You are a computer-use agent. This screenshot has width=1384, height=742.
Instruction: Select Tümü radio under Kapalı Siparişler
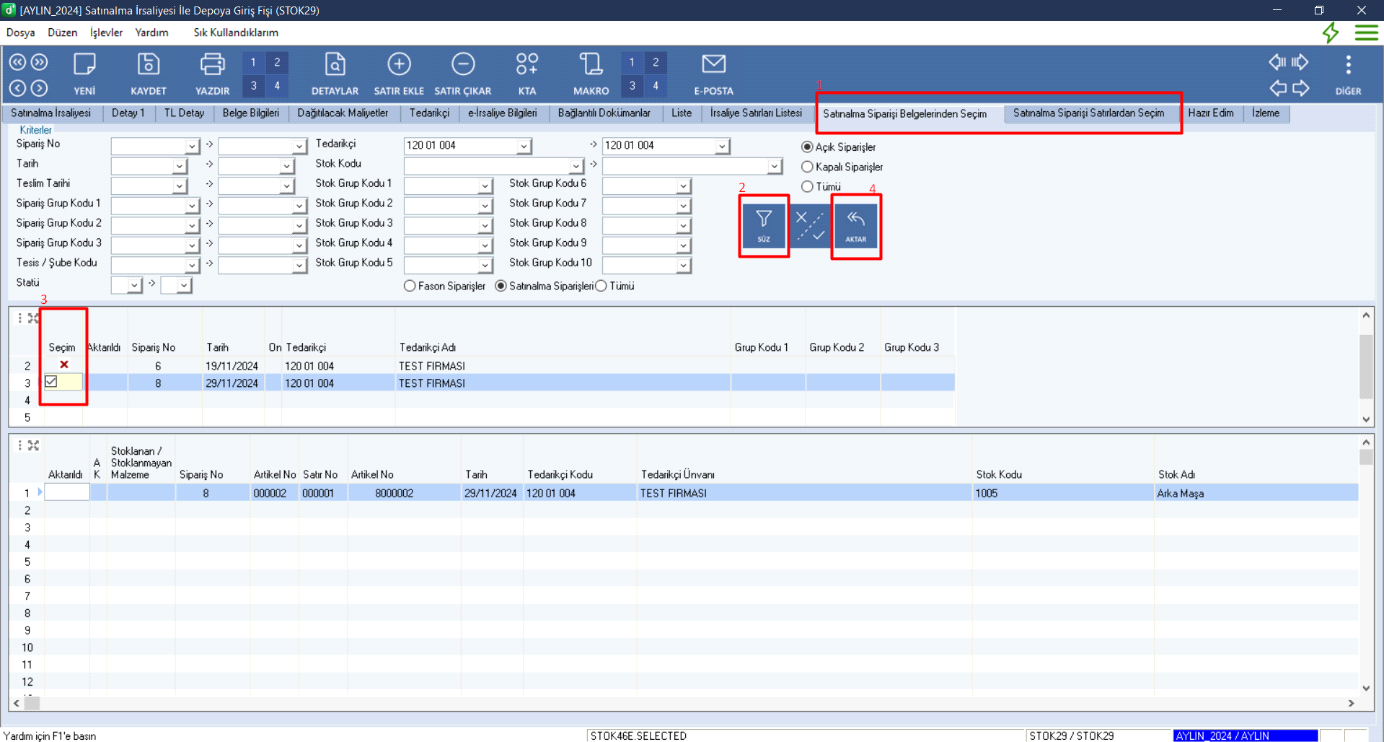pos(807,187)
